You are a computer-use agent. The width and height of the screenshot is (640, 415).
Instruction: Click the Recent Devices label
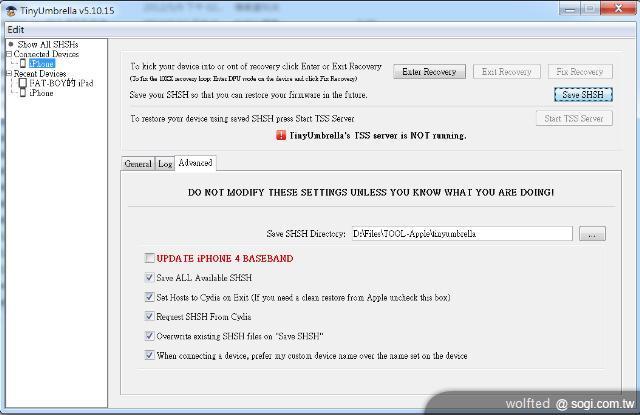coord(40,73)
